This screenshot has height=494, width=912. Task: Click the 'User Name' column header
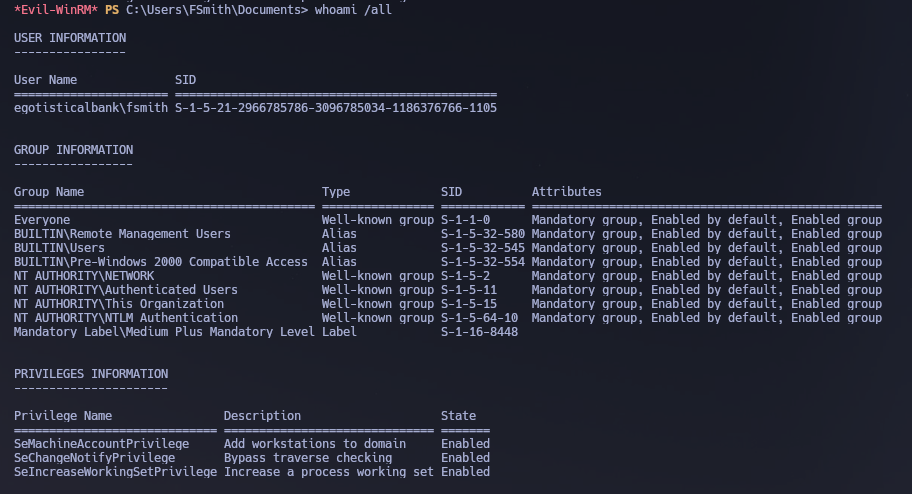[45, 80]
